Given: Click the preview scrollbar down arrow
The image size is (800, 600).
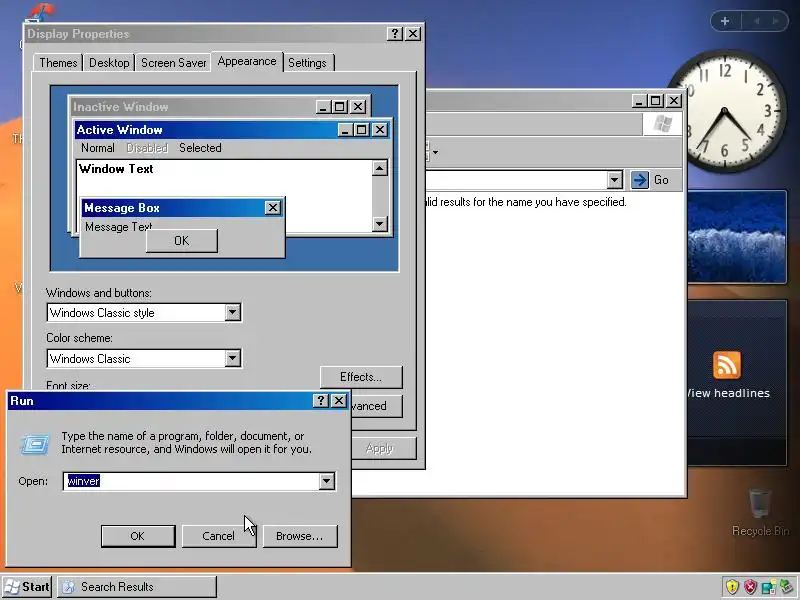Looking at the screenshot, I should coord(380,223).
